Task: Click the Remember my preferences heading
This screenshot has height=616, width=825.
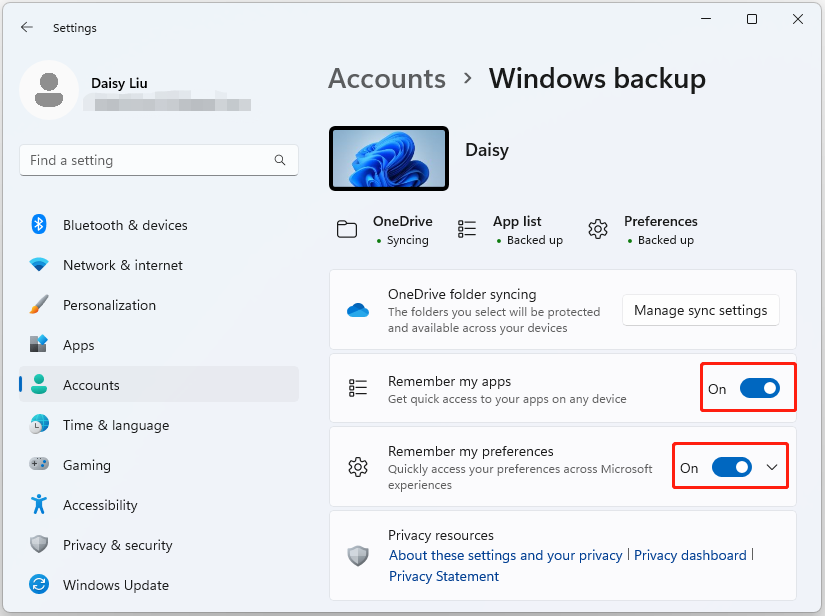Action: (470, 451)
